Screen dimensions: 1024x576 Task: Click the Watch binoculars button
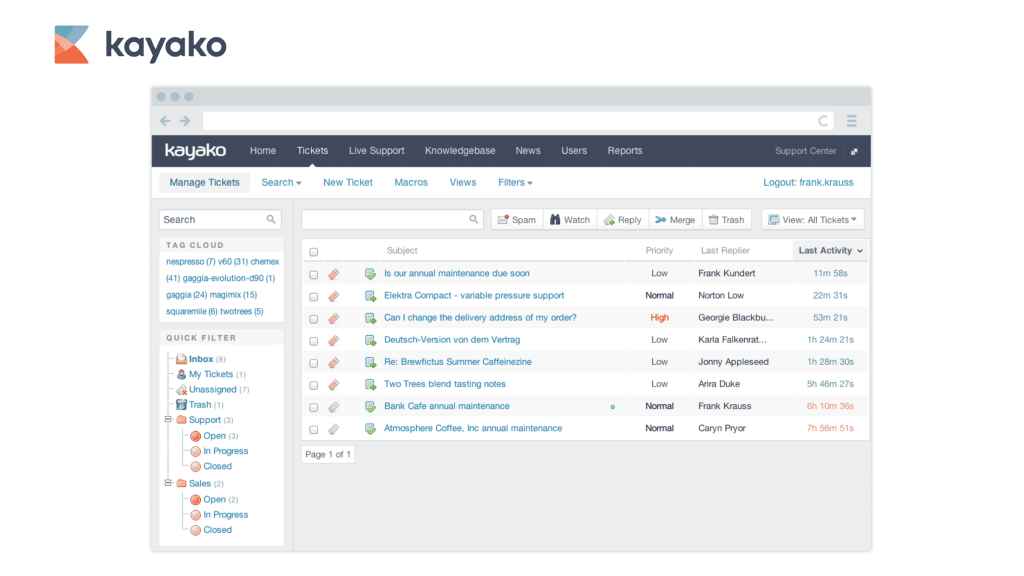point(568,220)
